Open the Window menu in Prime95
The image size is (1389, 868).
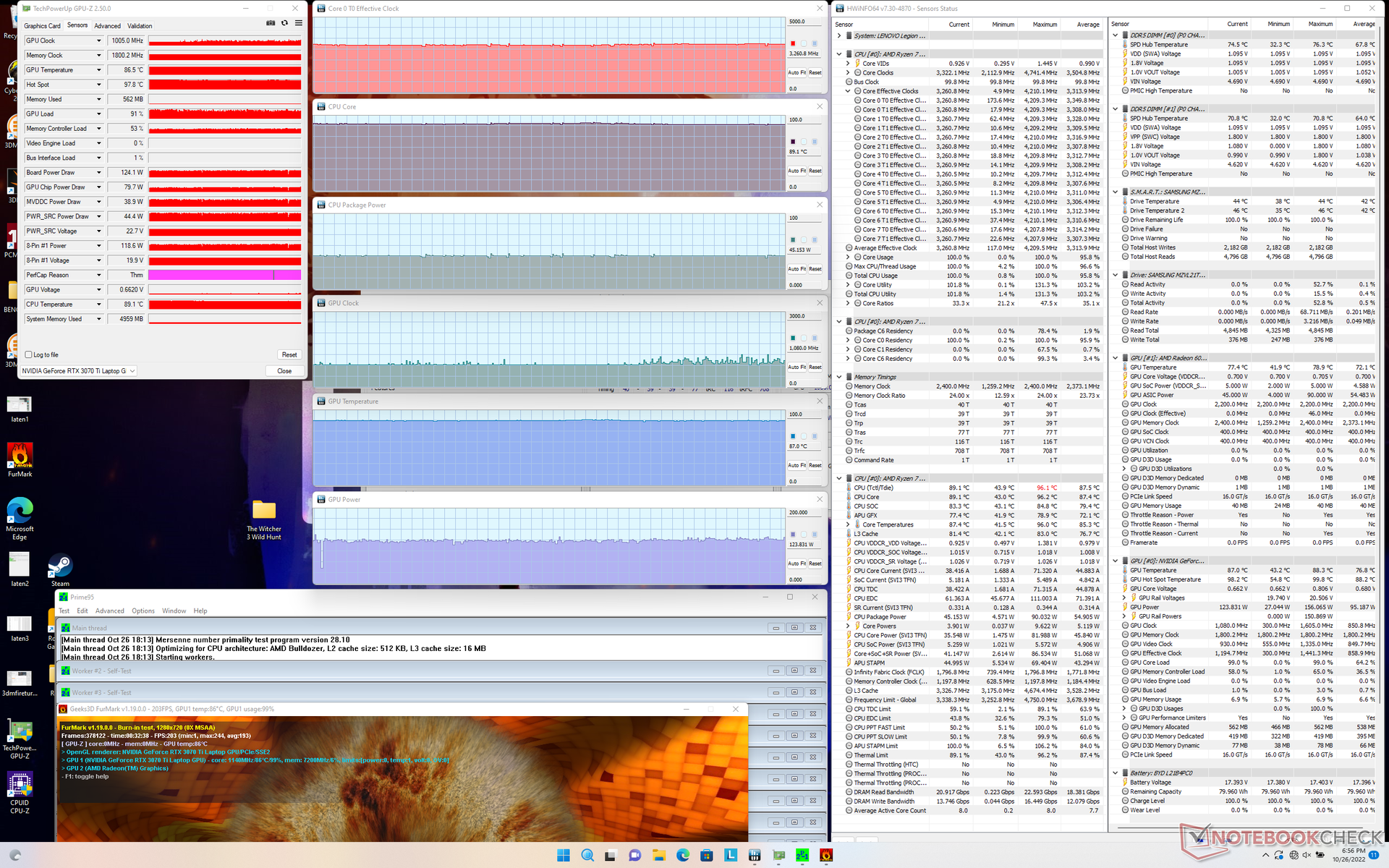click(x=174, y=611)
